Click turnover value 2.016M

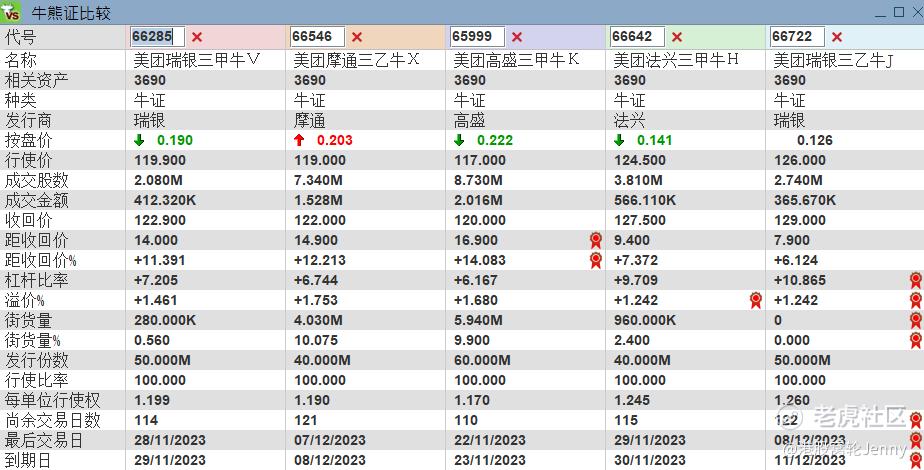478,200
